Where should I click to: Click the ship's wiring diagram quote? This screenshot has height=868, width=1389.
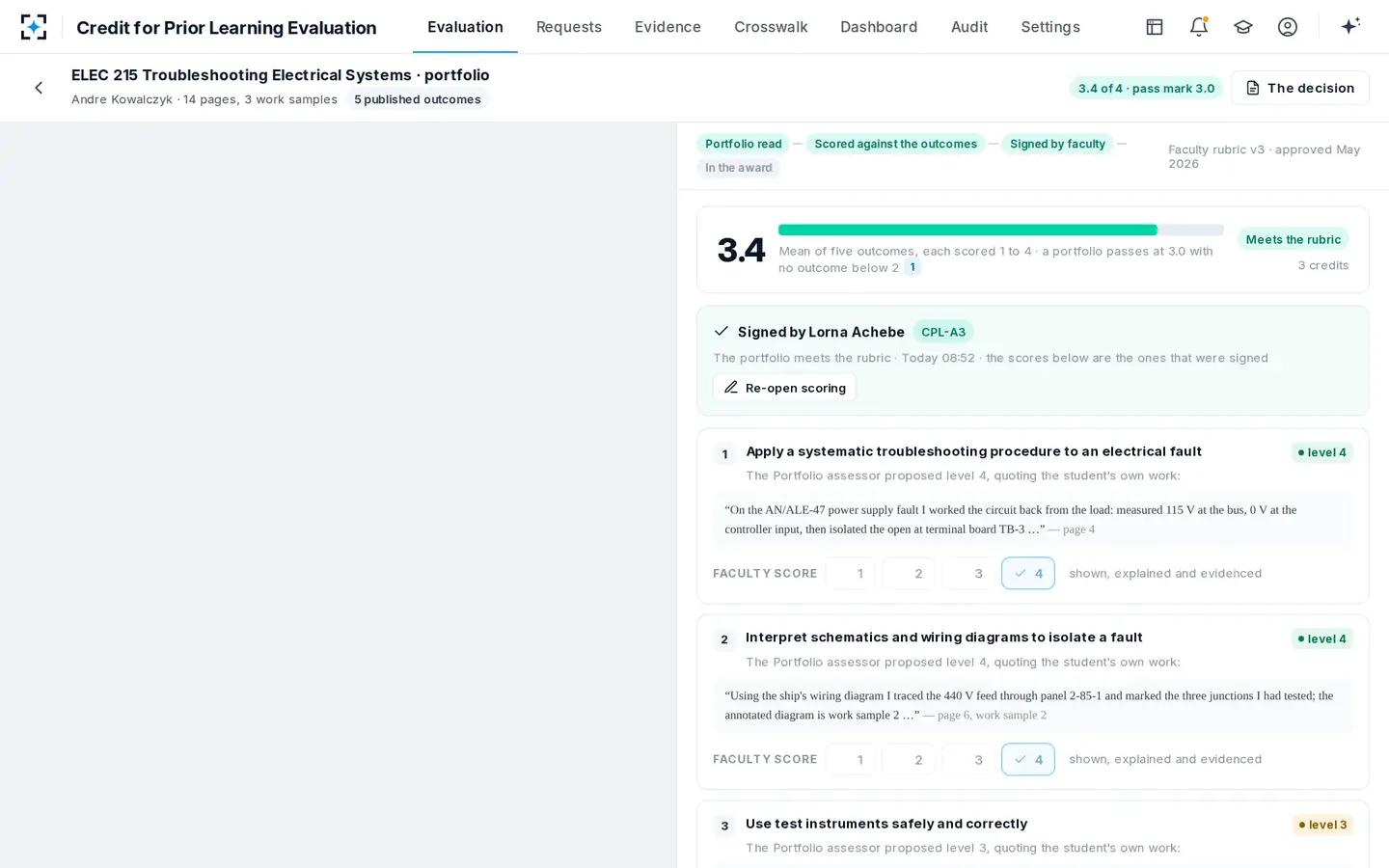click(1032, 705)
